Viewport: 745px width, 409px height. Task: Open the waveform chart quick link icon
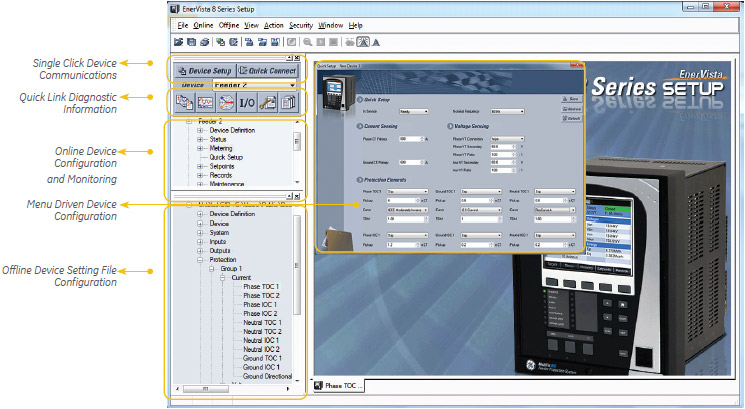(205, 102)
